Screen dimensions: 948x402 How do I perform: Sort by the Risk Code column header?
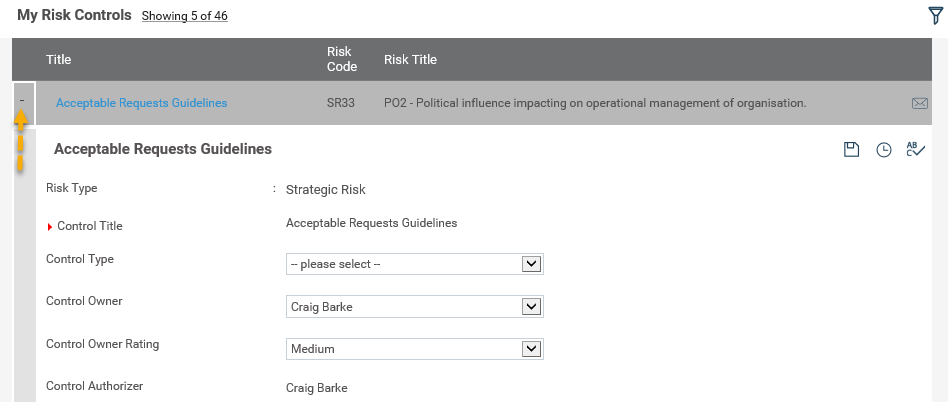point(342,59)
